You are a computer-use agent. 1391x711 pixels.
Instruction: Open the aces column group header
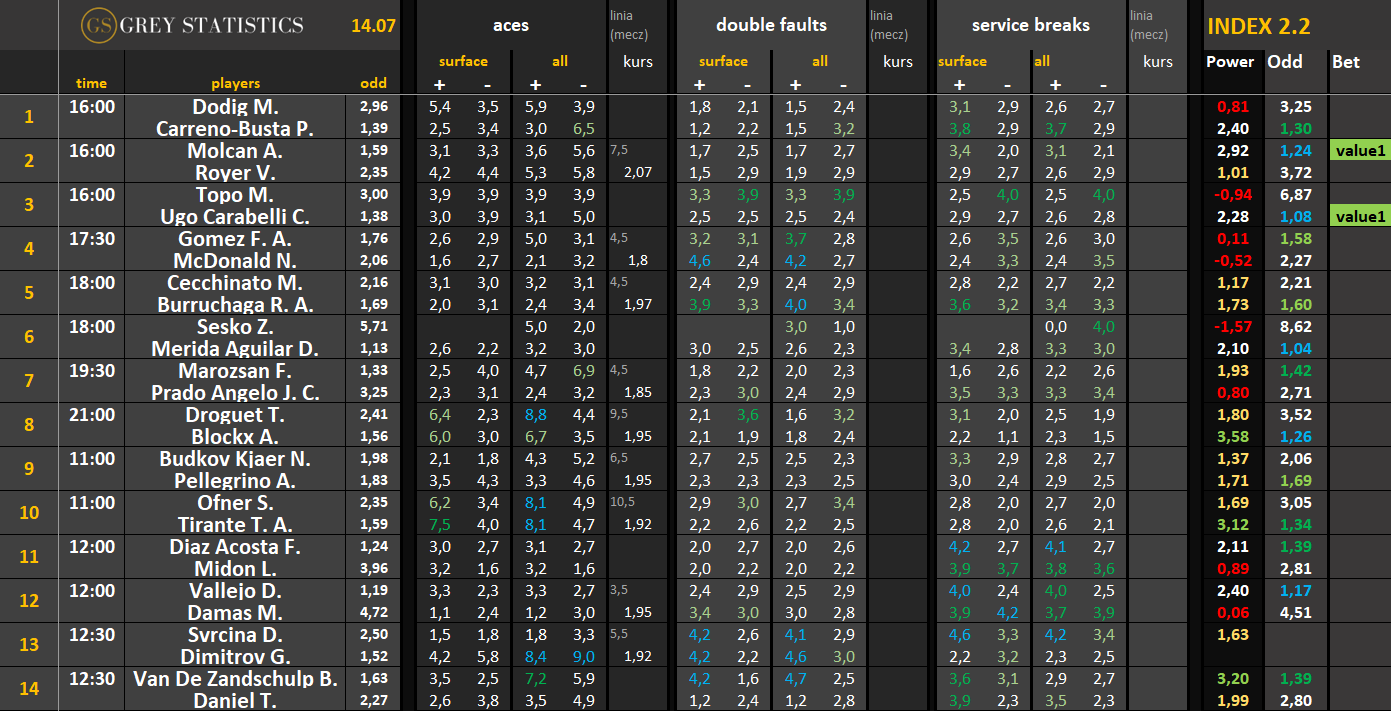(511, 25)
